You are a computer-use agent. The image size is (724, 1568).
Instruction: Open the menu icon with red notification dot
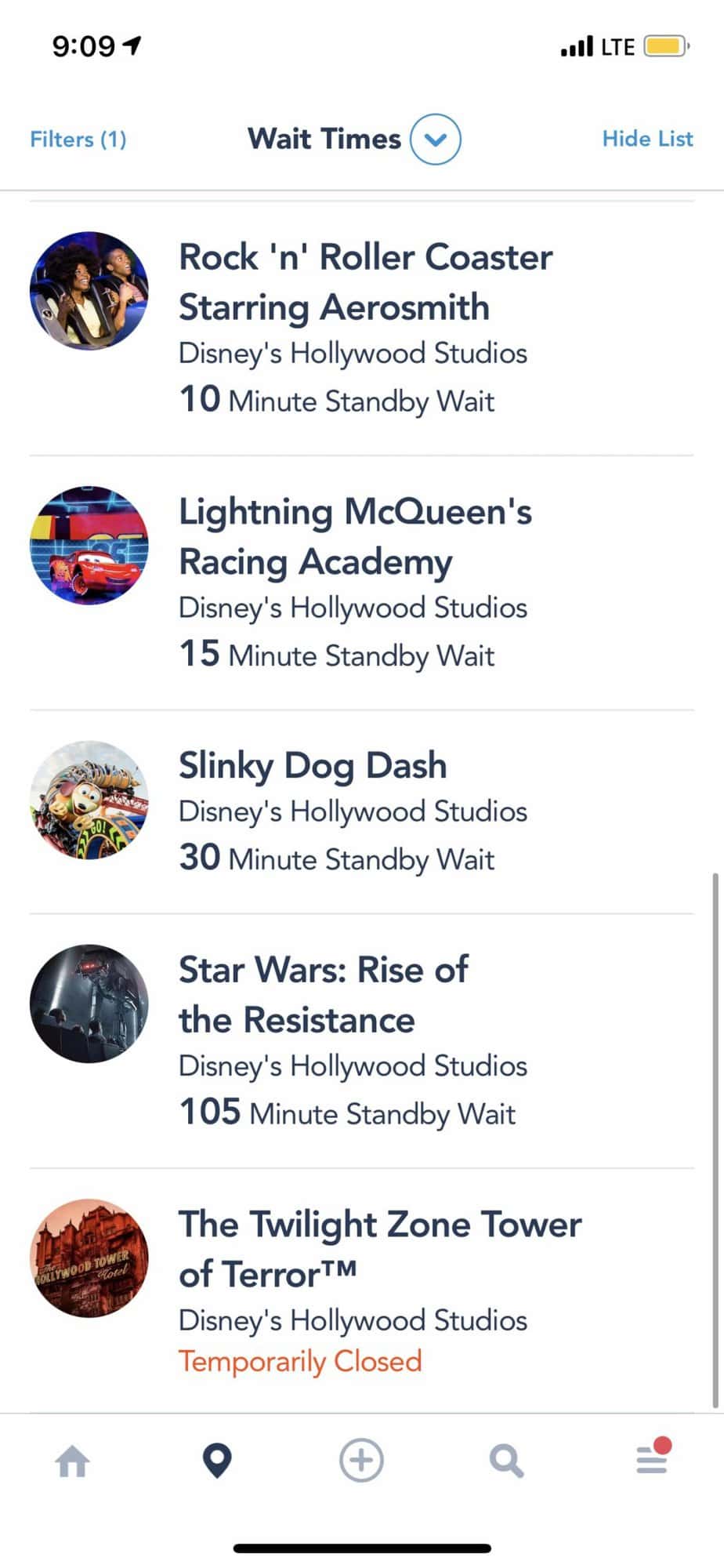[x=653, y=1456]
